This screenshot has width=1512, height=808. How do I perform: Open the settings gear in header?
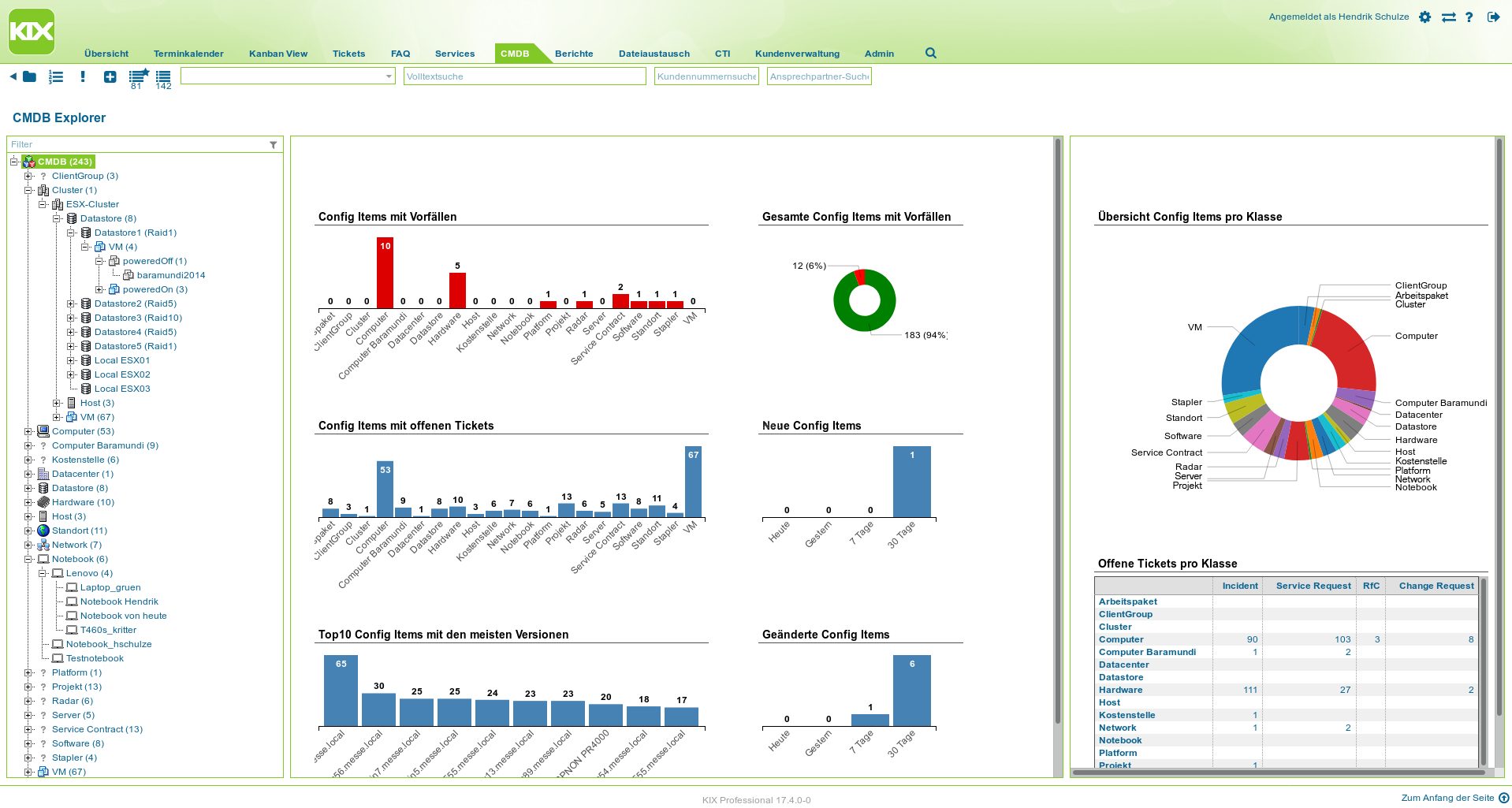click(x=1424, y=17)
